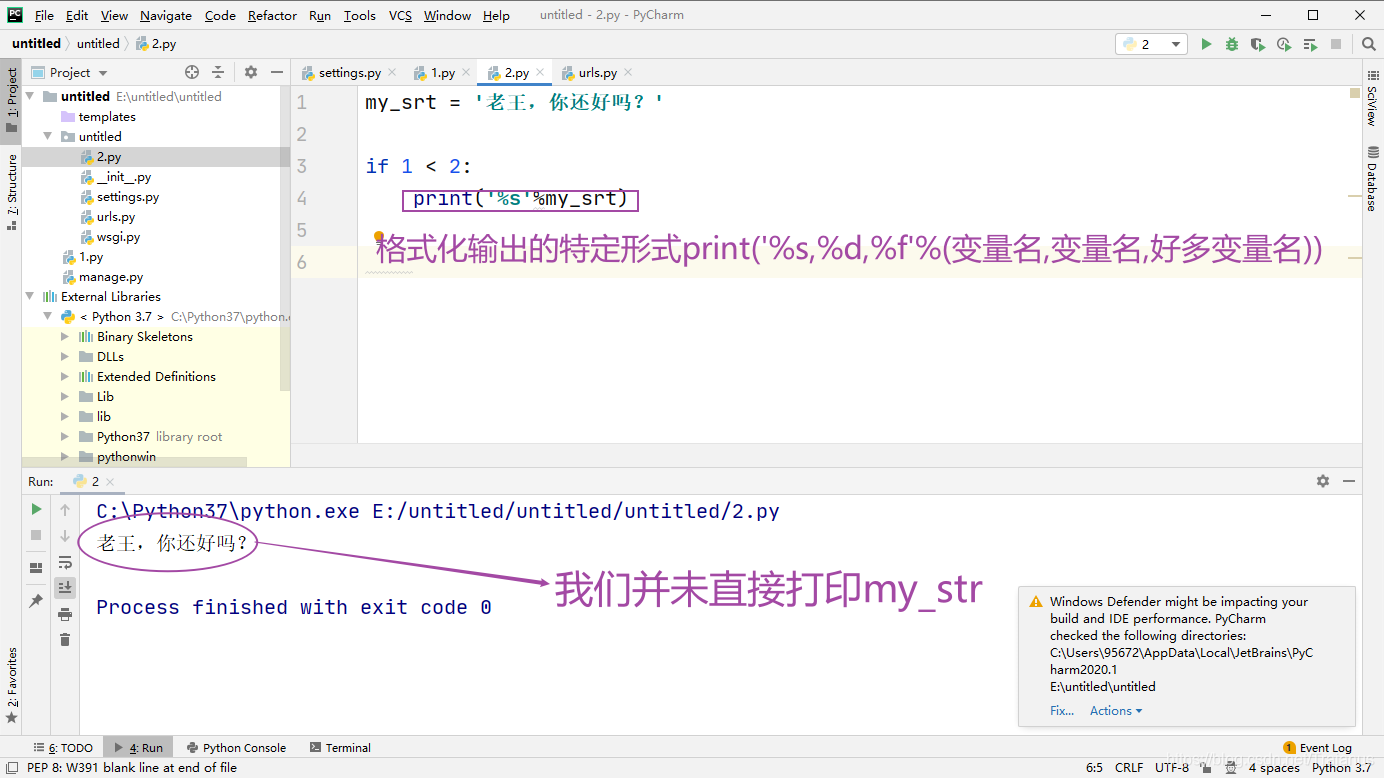Image resolution: width=1384 pixels, height=778 pixels.
Task: Click the CRLF line separator widget
Action: click(x=1129, y=768)
